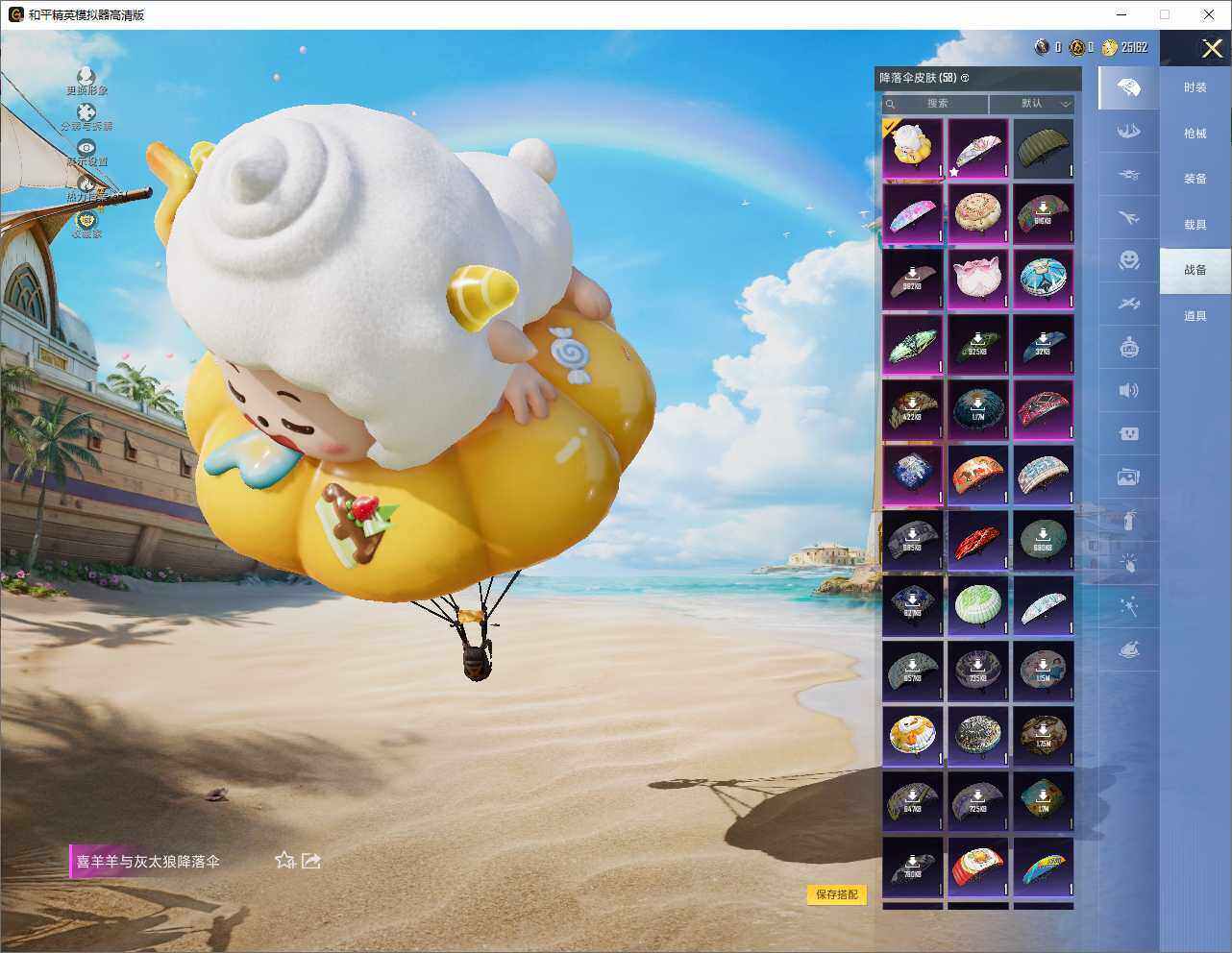Select the chat face category icon
The image size is (1232, 953).
[x=1129, y=433]
